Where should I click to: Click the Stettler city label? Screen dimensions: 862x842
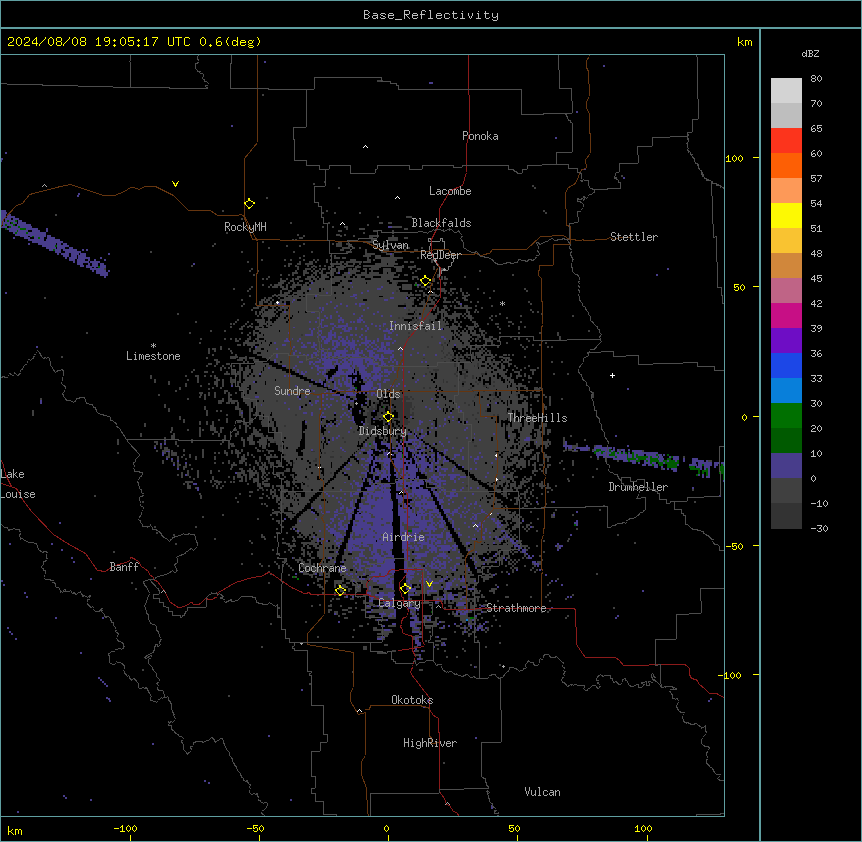[x=634, y=237]
